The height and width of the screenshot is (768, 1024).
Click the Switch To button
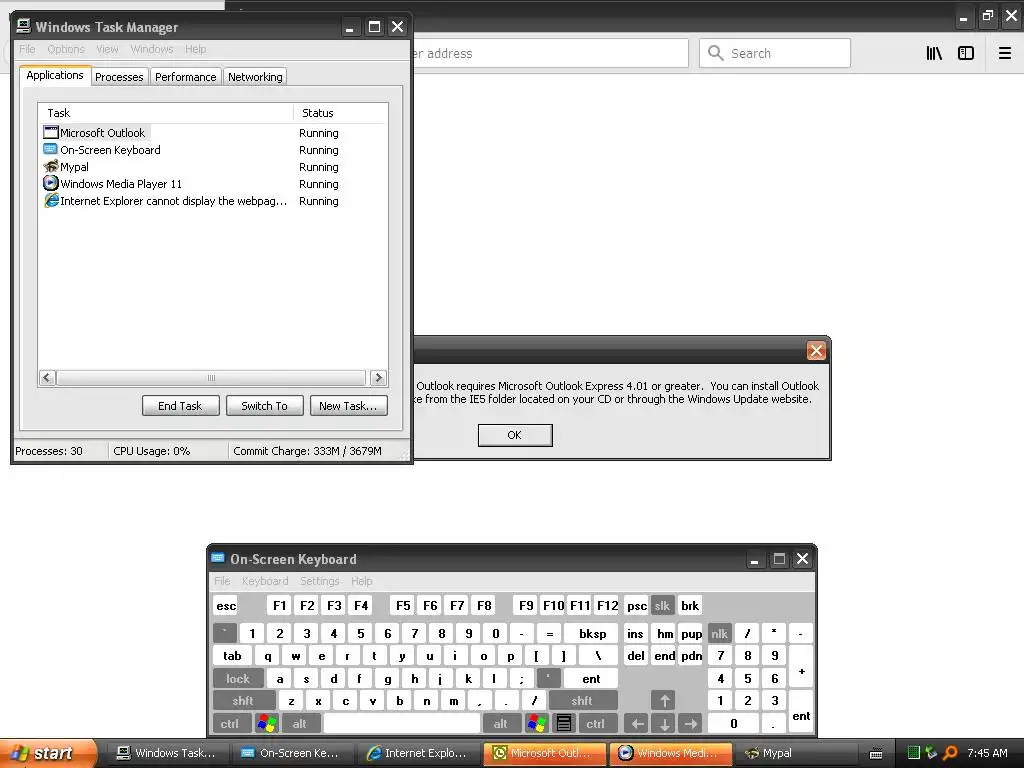(264, 406)
